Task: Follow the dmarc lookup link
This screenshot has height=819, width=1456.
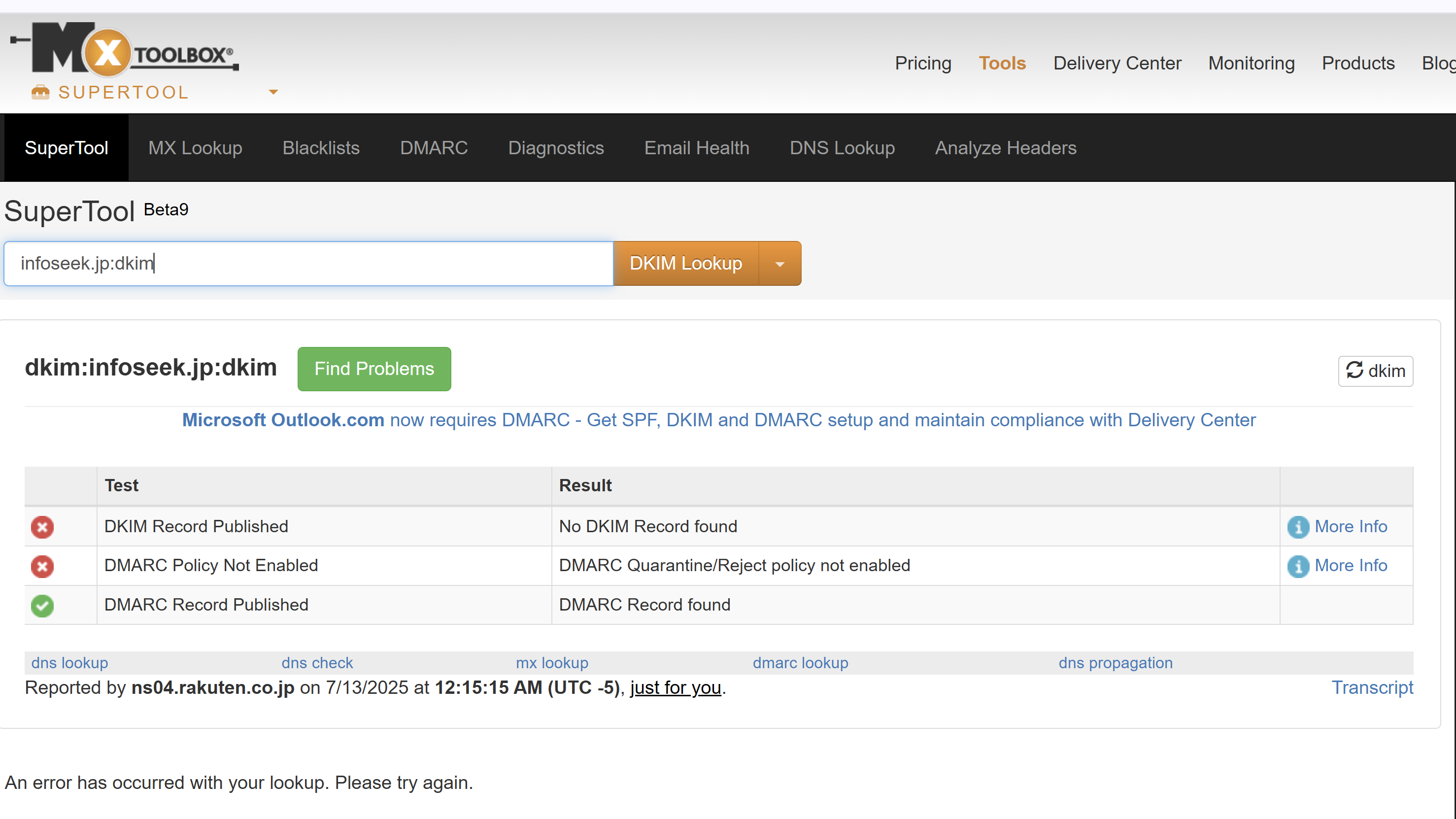Action: [x=800, y=662]
